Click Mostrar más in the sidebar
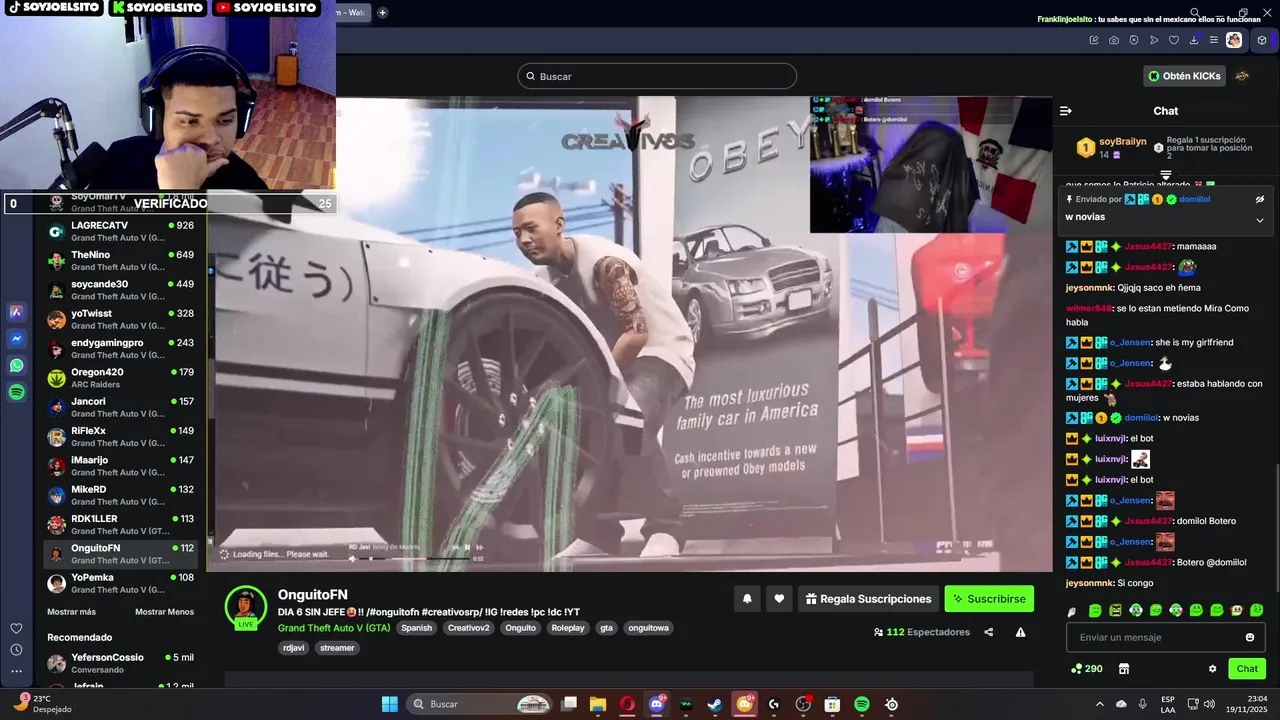This screenshot has width=1280, height=720. click(x=72, y=612)
